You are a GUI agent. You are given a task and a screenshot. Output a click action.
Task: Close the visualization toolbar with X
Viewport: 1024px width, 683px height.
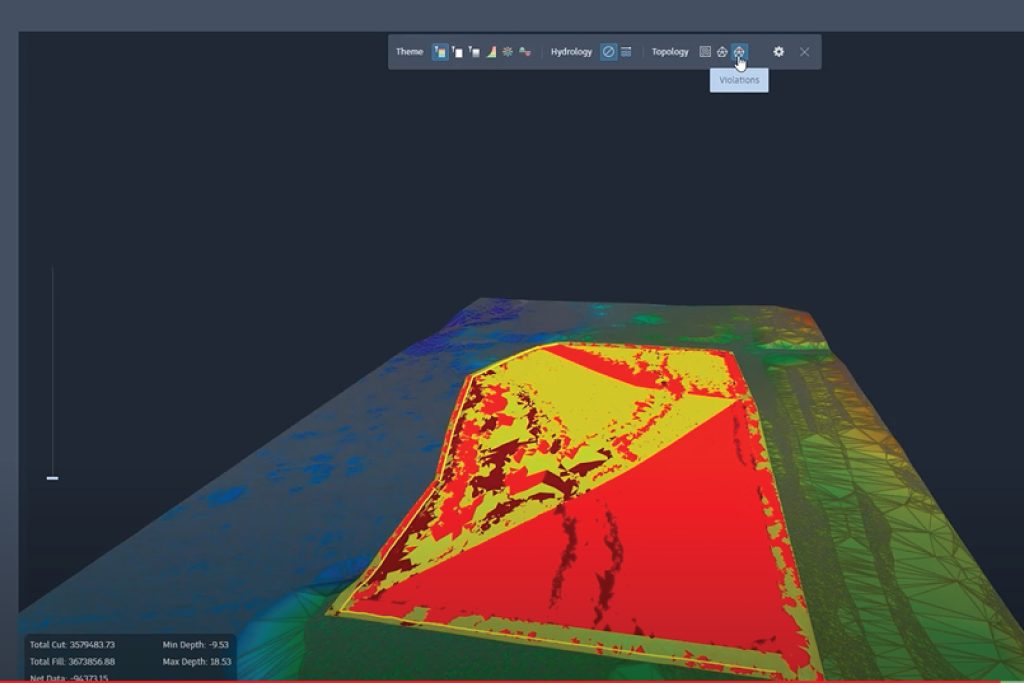[804, 52]
